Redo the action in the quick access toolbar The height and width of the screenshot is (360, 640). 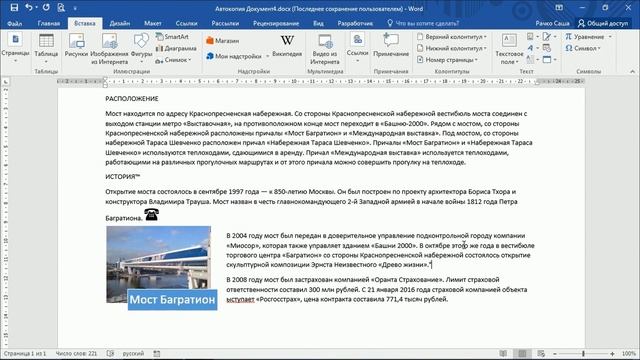pos(46,8)
